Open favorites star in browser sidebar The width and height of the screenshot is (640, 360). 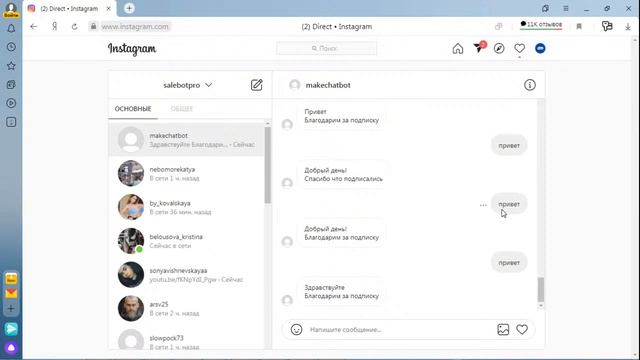click(11, 66)
